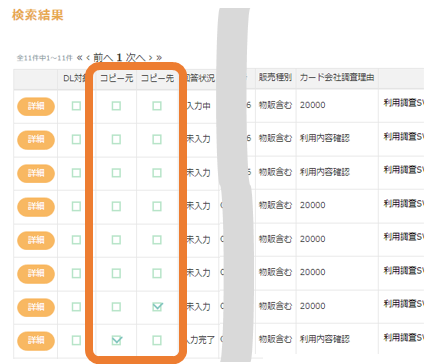The image size is (426, 364).
Task: Tick コピー先 checkbox in the 入力完了 row
Action: click(157, 340)
